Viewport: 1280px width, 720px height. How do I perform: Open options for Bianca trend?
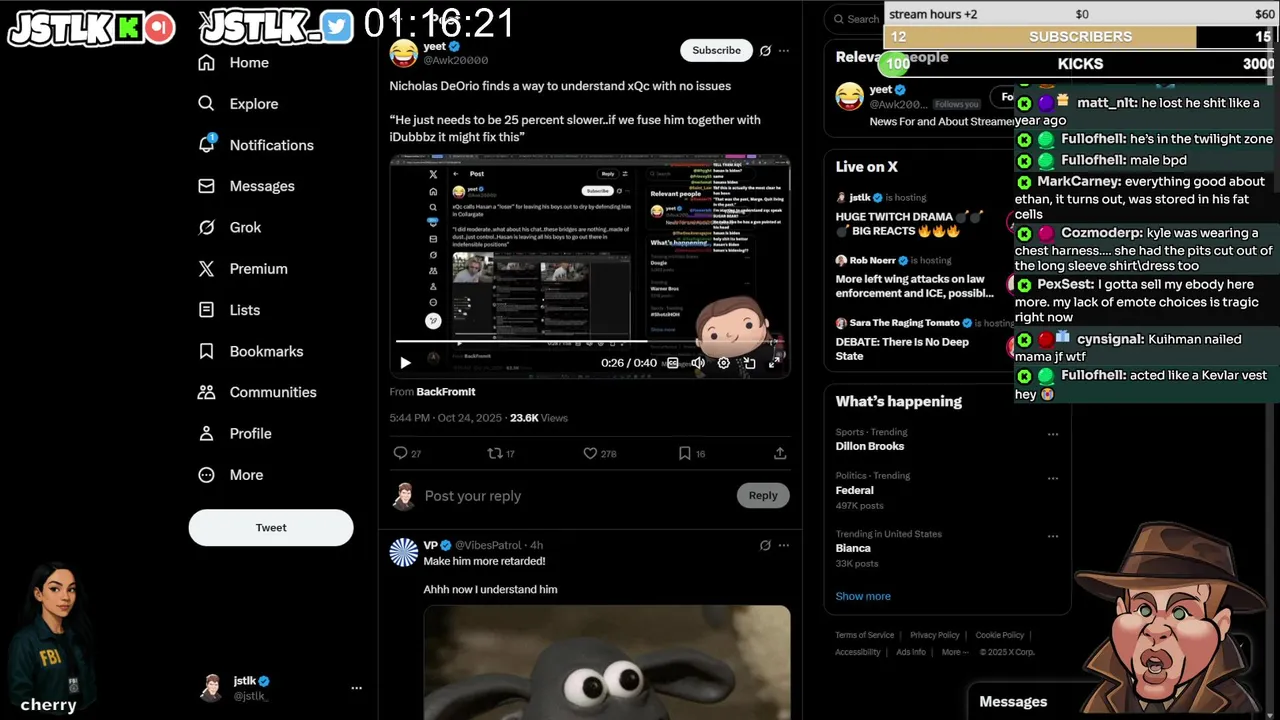(x=1053, y=535)
